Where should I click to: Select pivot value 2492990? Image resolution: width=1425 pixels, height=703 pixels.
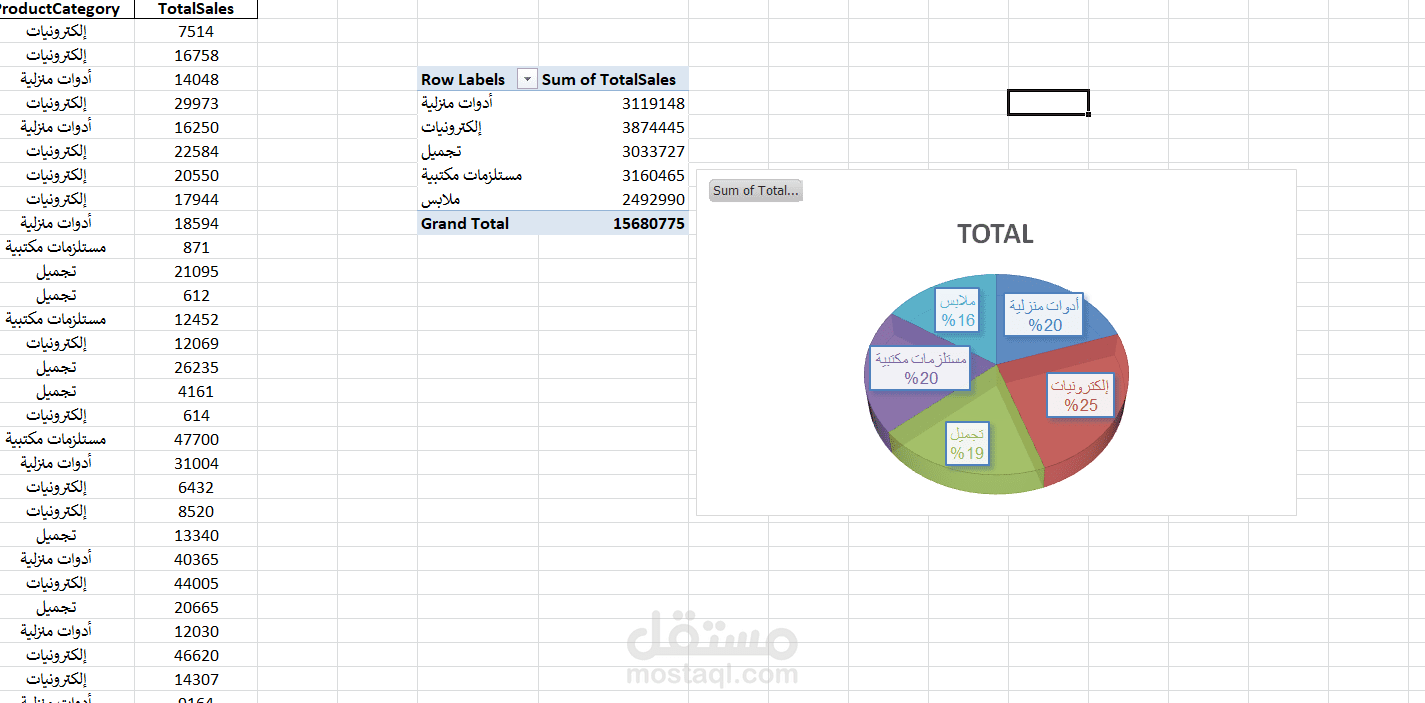tap(613, 199)
